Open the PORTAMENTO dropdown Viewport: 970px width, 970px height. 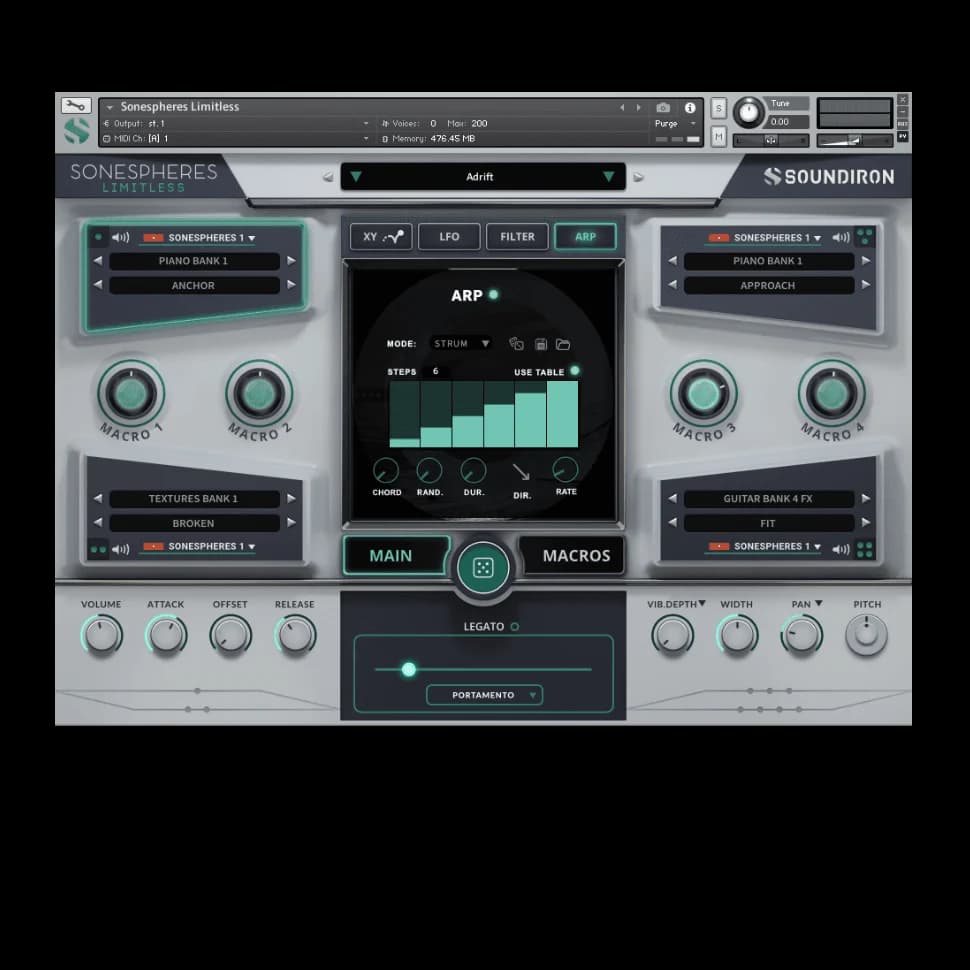483,695
